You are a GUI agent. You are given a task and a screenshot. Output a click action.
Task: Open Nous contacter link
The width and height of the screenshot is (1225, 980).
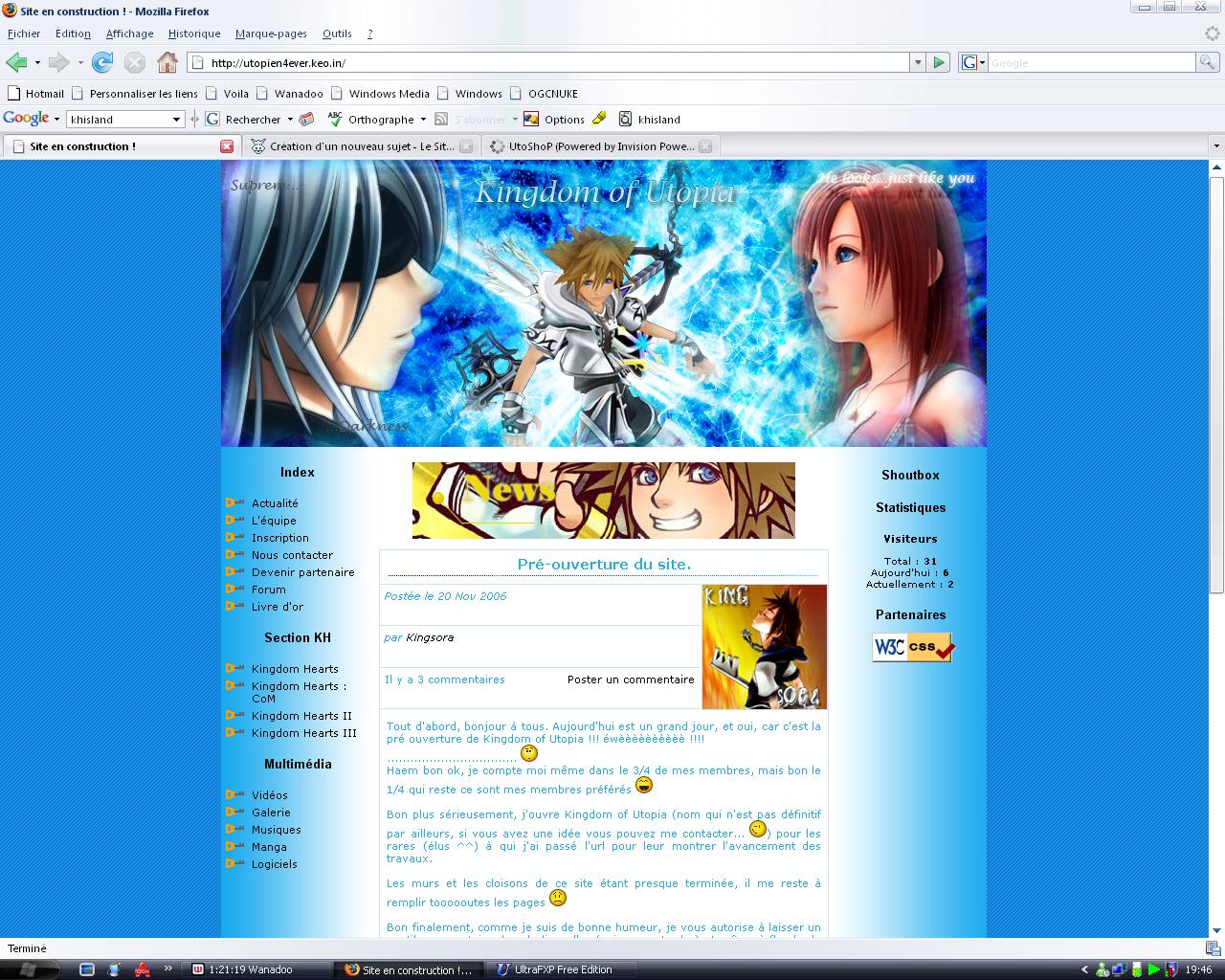pyautogui.click(x=292, y=555)
